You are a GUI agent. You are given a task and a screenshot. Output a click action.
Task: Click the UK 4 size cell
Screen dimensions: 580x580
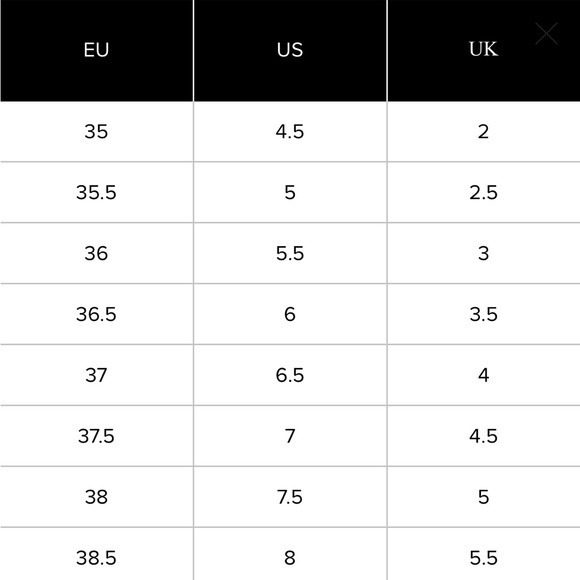point(484,375)
